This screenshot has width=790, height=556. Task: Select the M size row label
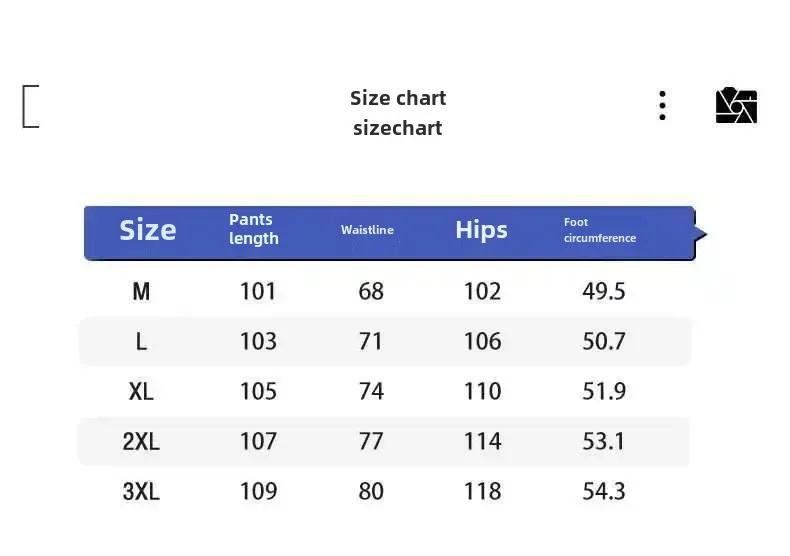click(141, 292)
